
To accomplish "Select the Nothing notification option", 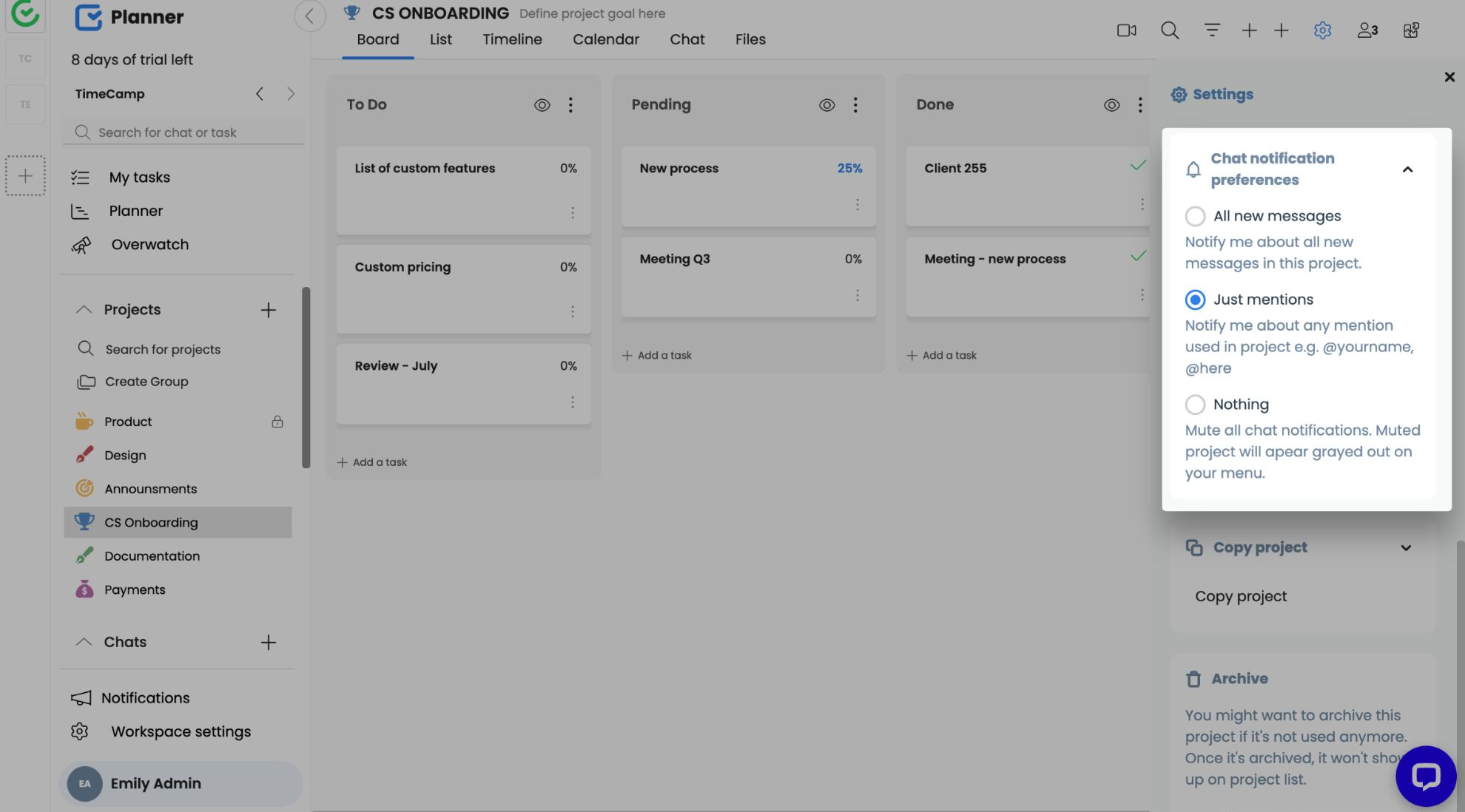I will [x=1195, y=405].
